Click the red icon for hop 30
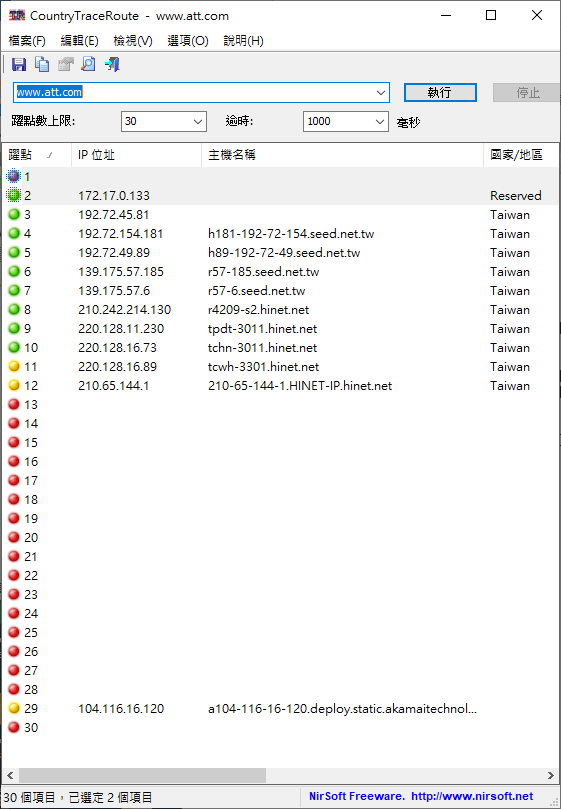 point(14,727)
